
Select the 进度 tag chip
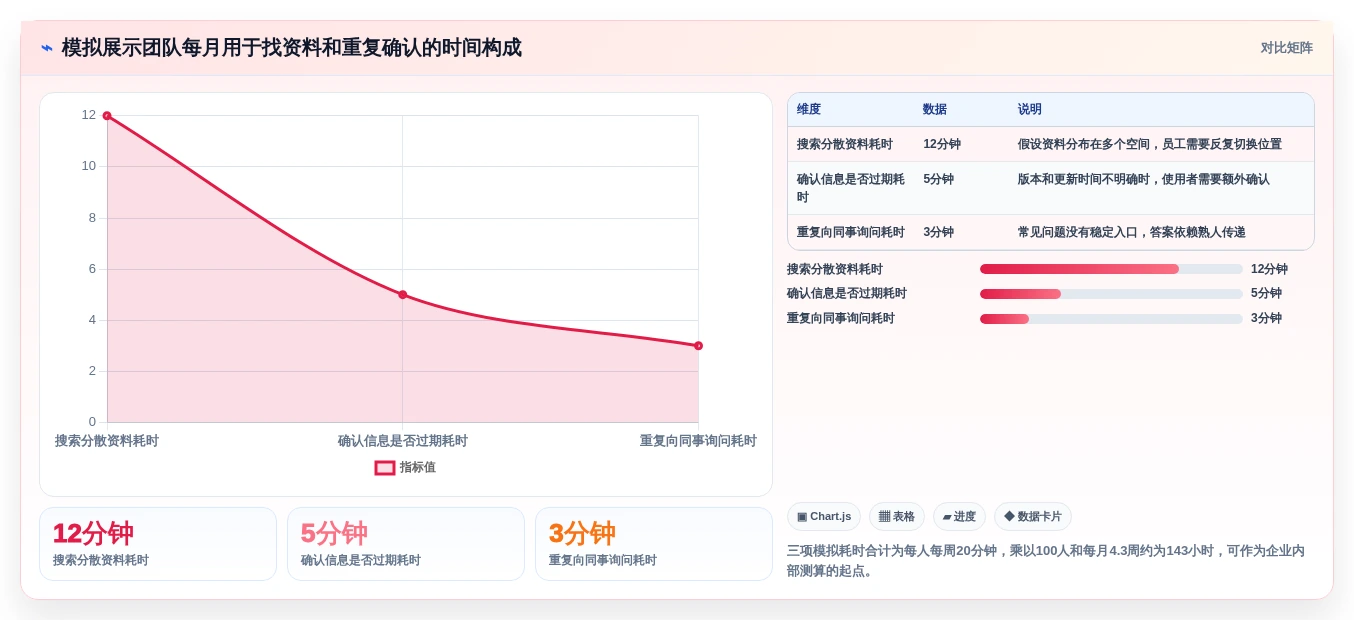pyautogui.click(x=959, y=516)
